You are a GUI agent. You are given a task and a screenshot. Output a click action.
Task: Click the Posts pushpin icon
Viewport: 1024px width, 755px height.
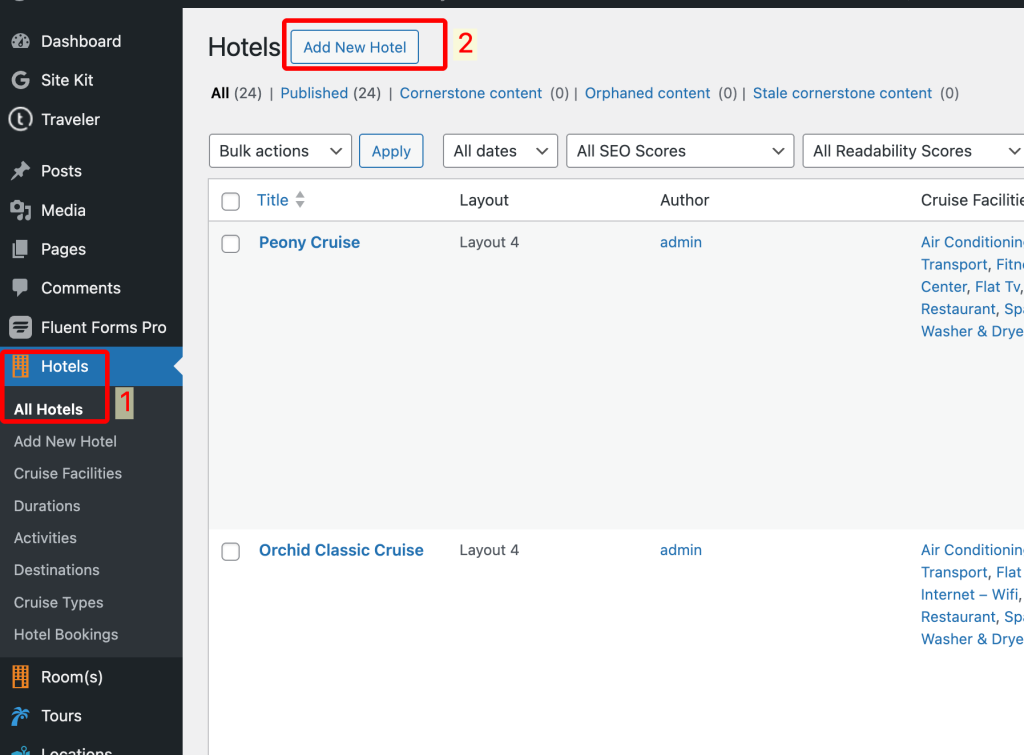(20, 171)
